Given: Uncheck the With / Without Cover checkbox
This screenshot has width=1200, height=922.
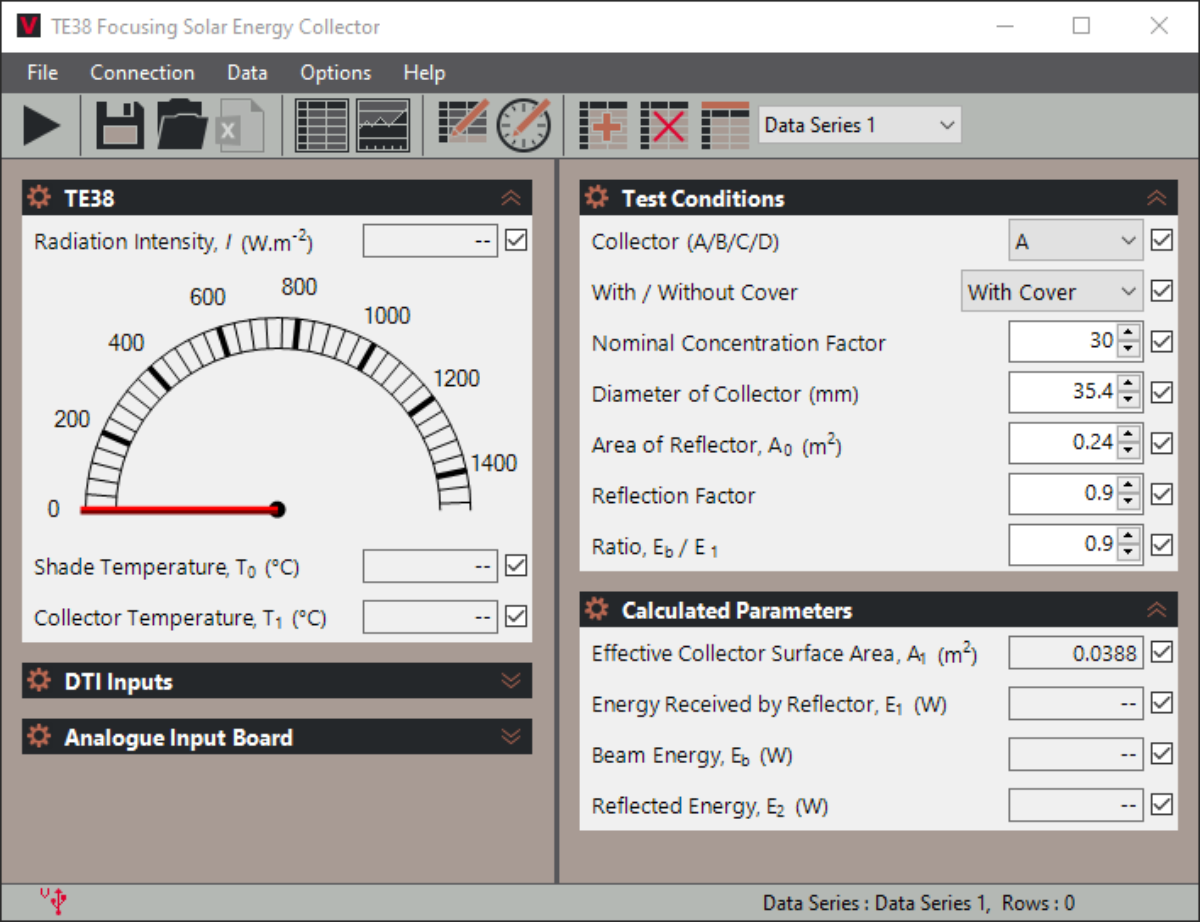Looking at the screenshot, I should pos(1161,291).
